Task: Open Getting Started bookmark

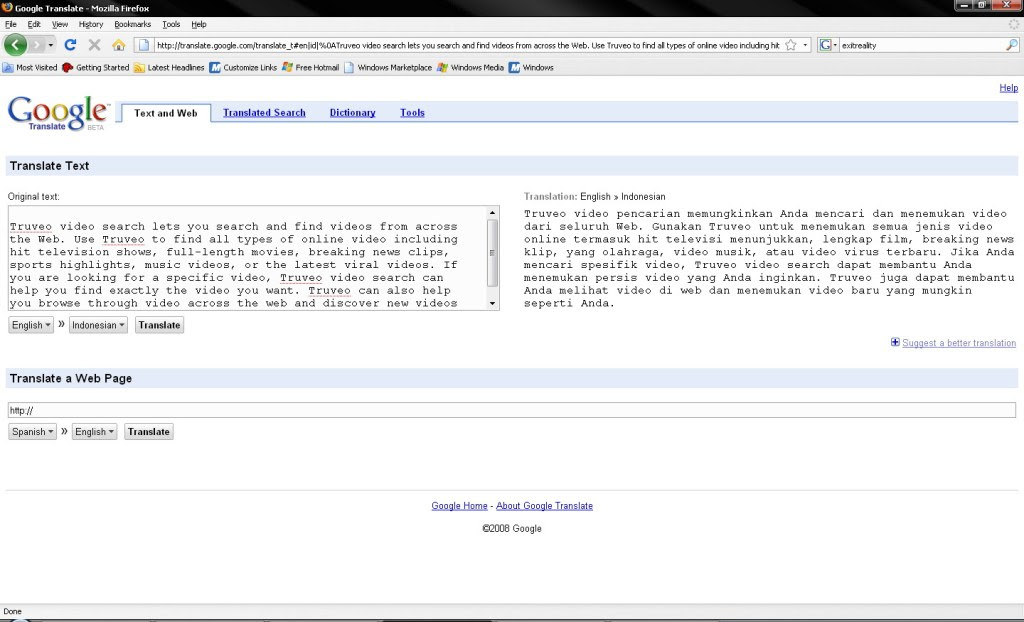Action: coord(96,67)
